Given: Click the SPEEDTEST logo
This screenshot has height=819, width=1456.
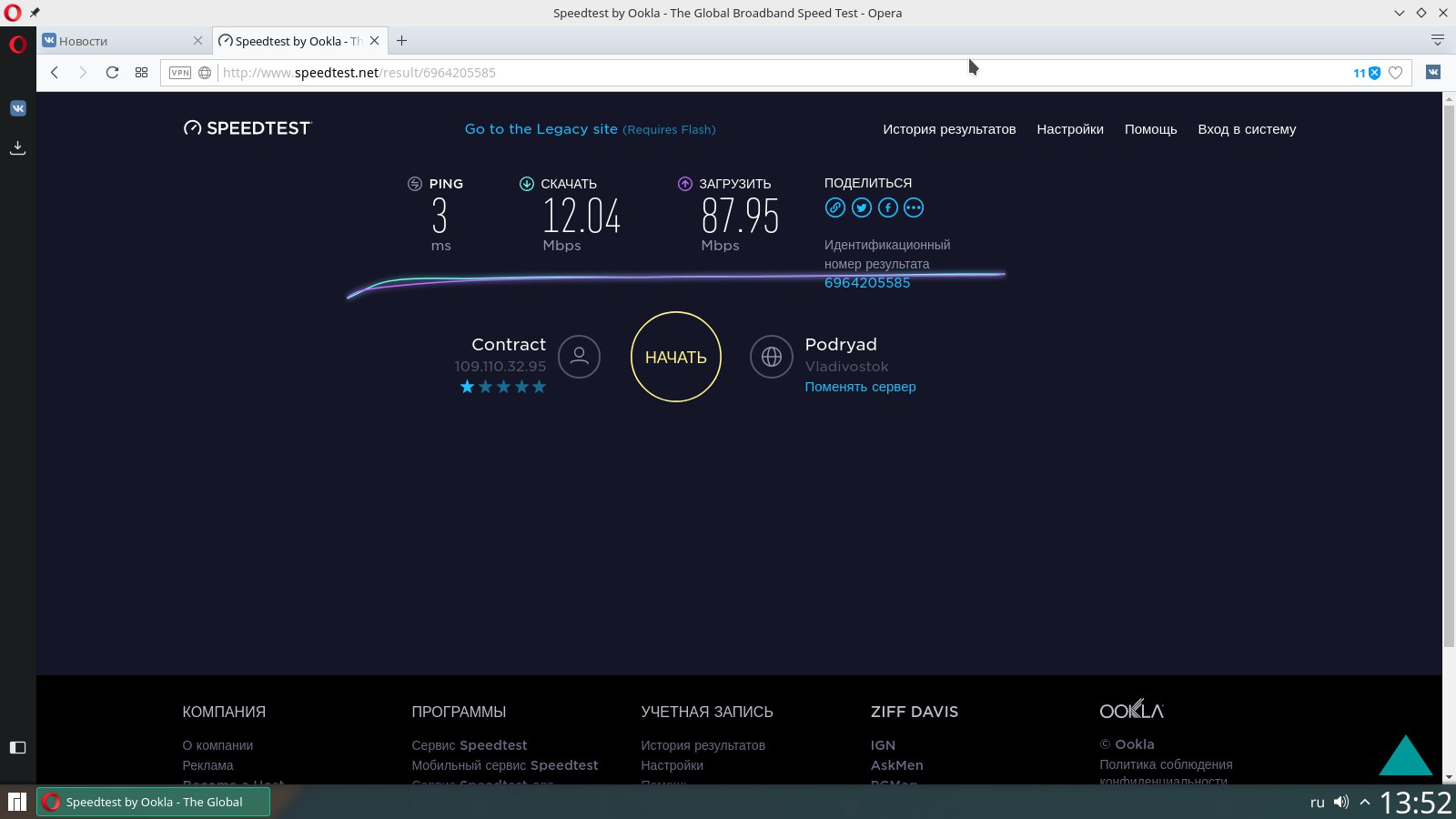Looking at the screenshot, I should click(248, 128).
